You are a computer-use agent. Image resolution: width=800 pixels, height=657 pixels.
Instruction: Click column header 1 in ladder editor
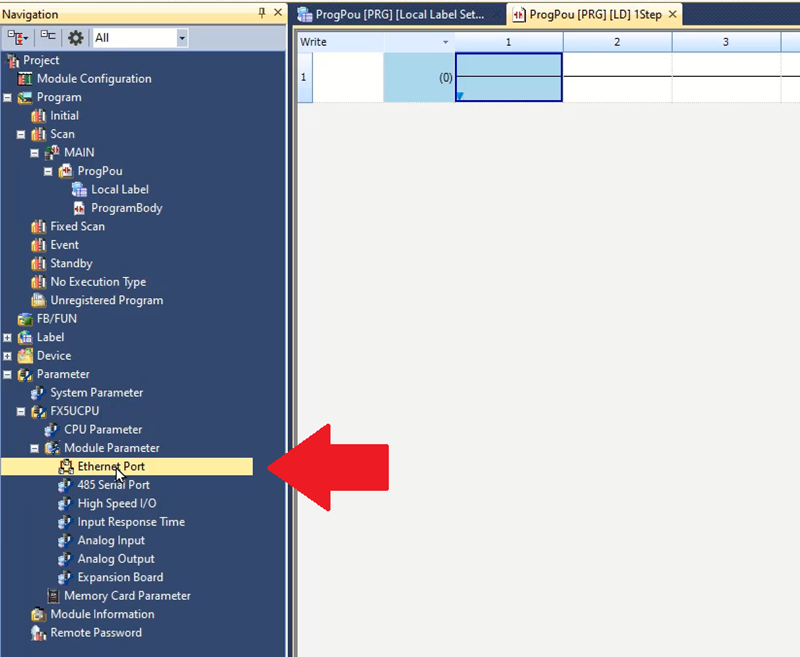coord(509,42)
